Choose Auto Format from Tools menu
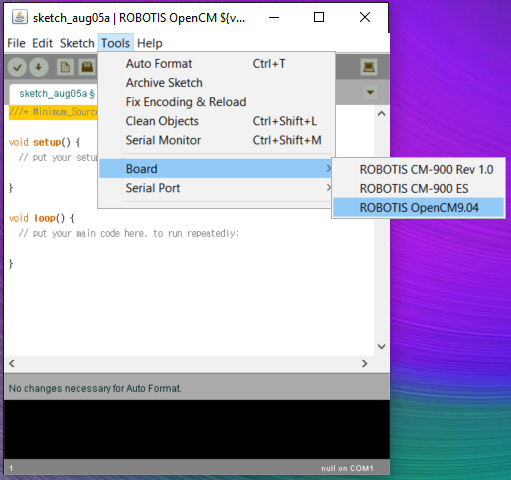Screen dimensions: 511x480 click(x=159, y=64)
